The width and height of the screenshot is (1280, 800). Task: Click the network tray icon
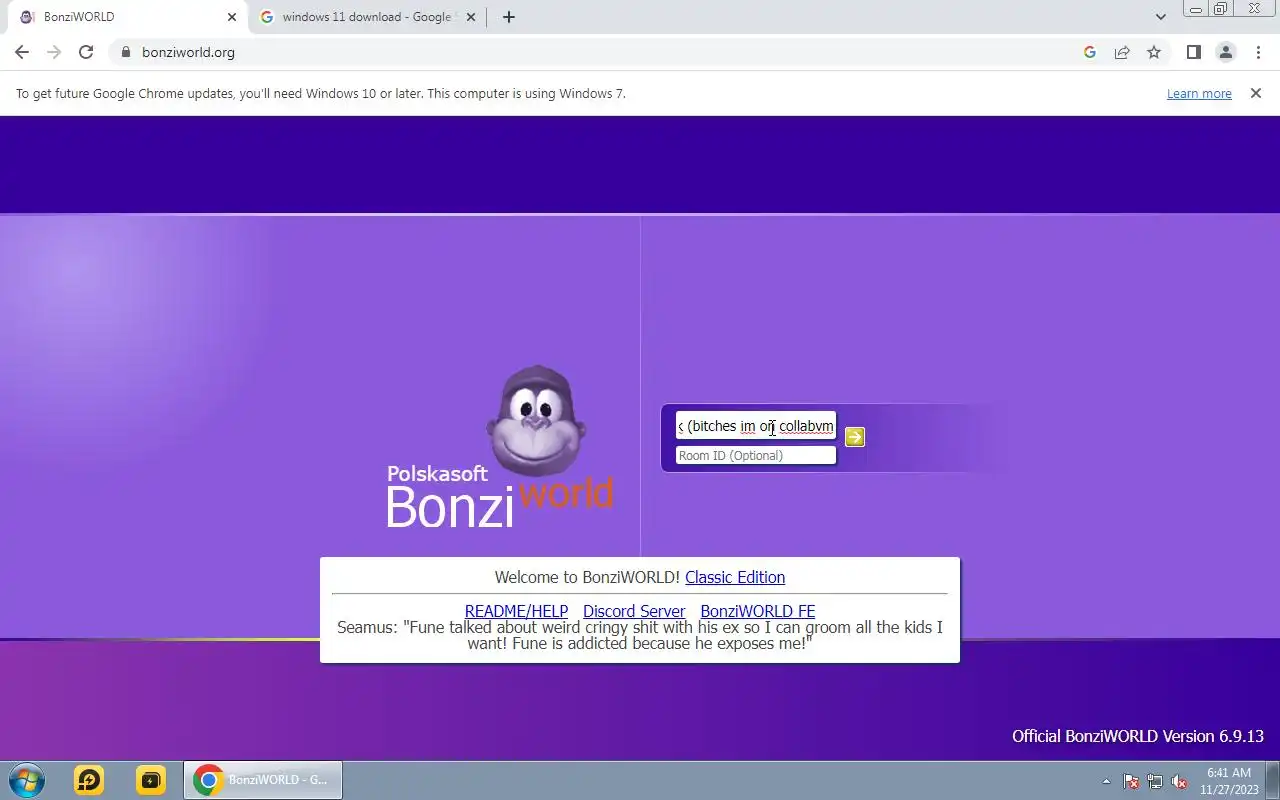1155,781
